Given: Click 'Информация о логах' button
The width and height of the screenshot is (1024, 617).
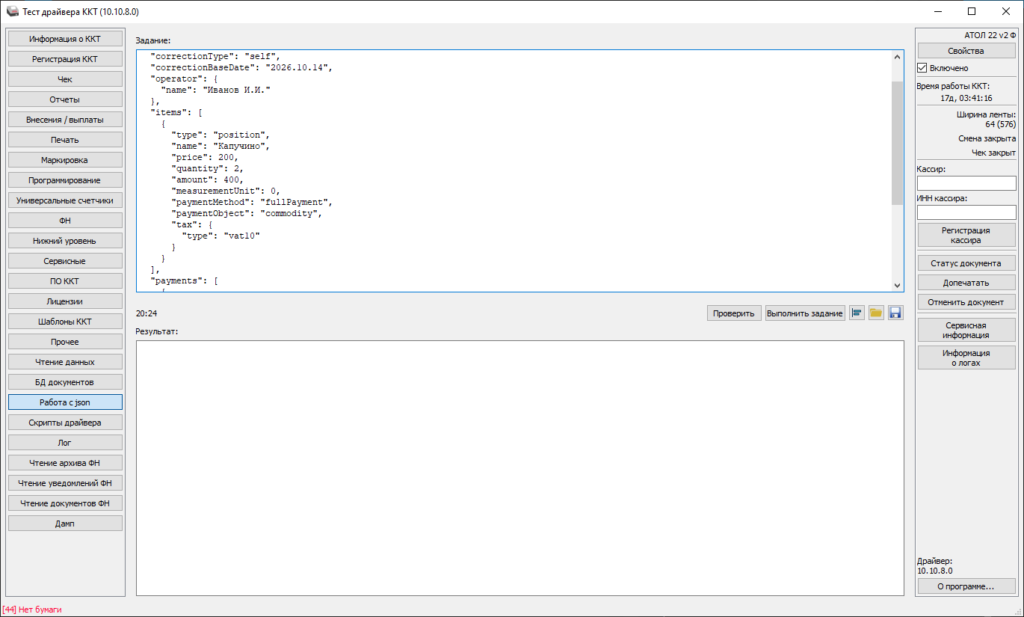Looking at the screenshot, I should tap(967, 358).
